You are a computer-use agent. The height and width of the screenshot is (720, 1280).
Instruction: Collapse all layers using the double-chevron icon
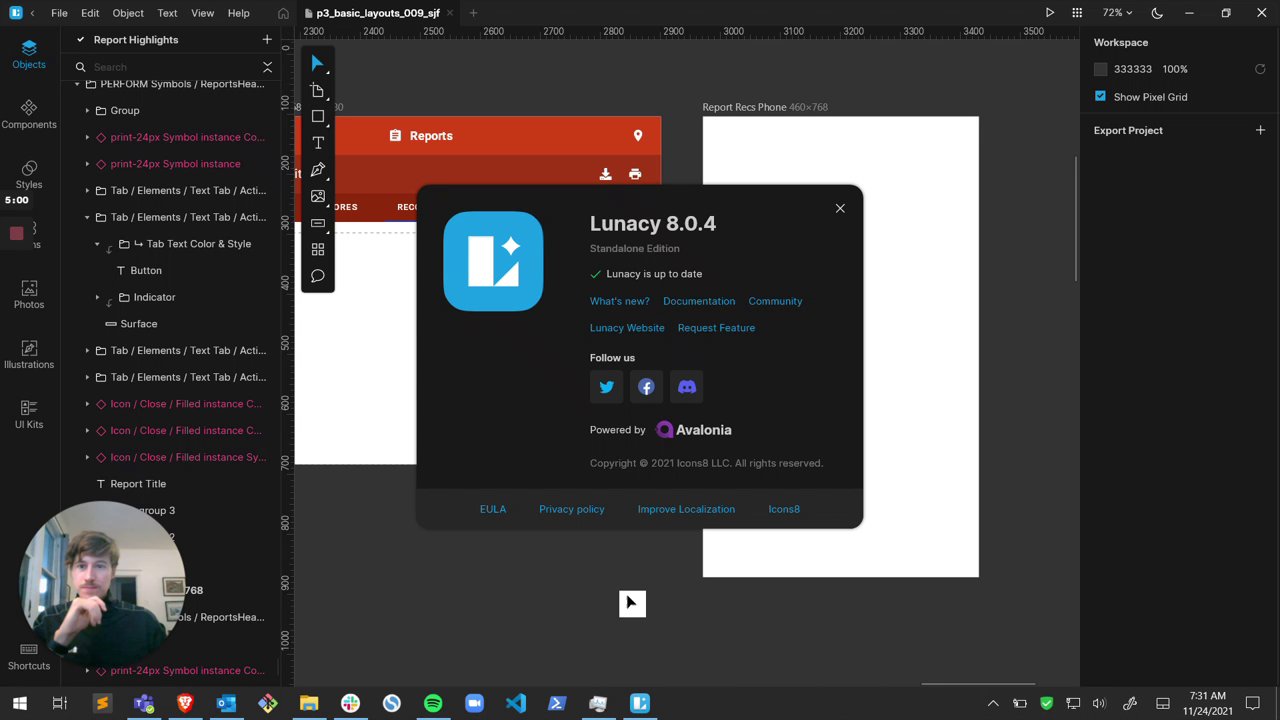click(x=267, y=67)
